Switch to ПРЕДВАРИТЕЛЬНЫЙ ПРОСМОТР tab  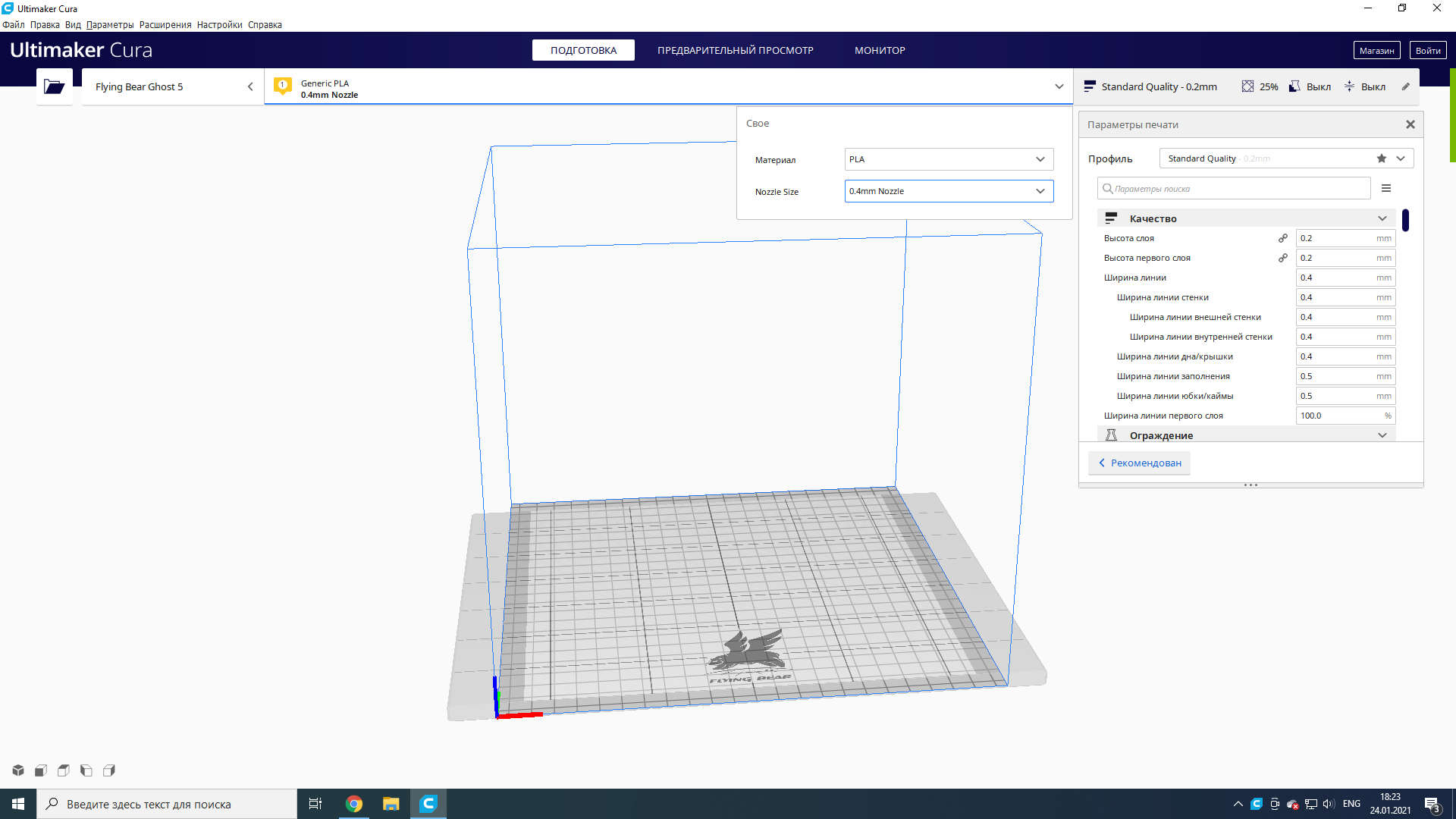coord(735,50)
